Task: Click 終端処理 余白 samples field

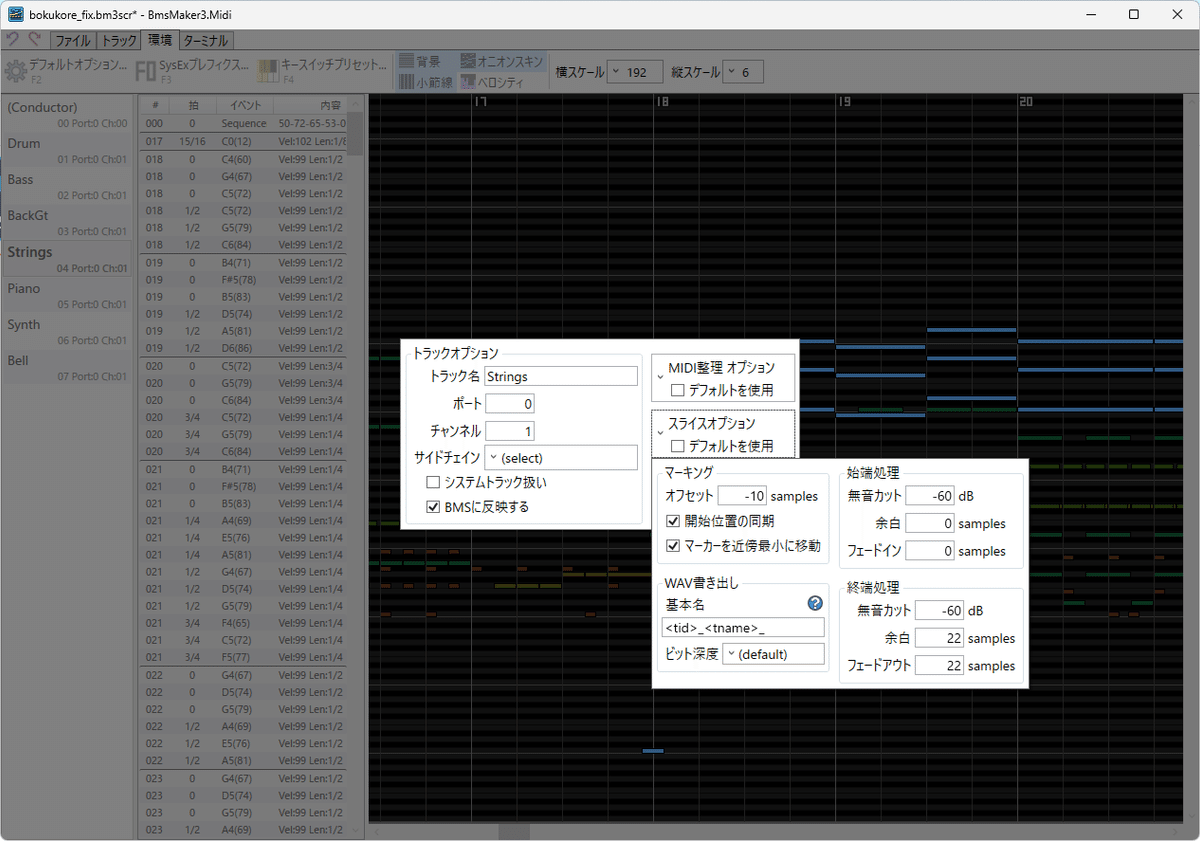Action: pos(939,638)
